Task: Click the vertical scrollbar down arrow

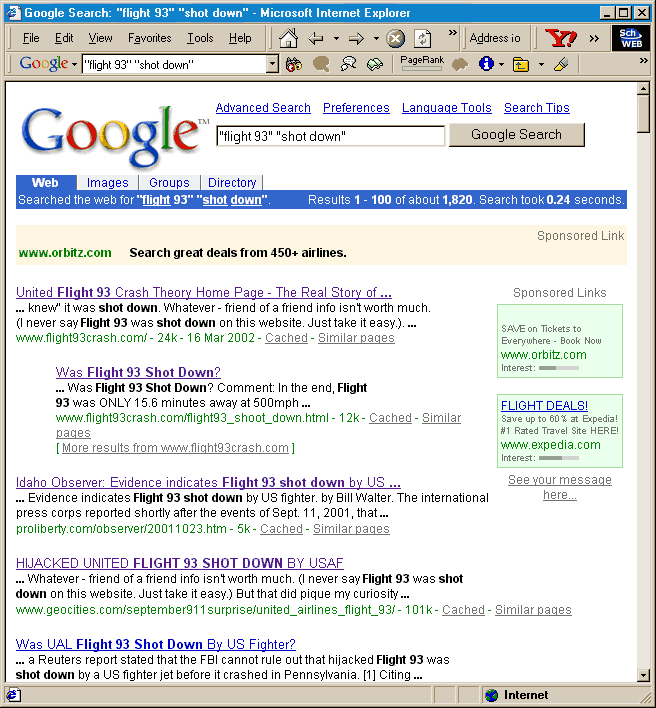Action: point(643,675)
